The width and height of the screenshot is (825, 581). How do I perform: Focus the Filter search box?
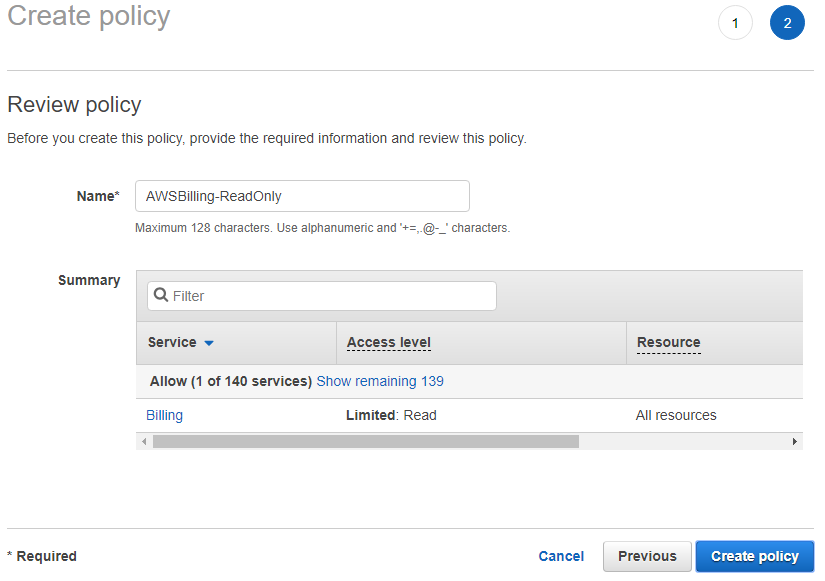coord(322,296)
